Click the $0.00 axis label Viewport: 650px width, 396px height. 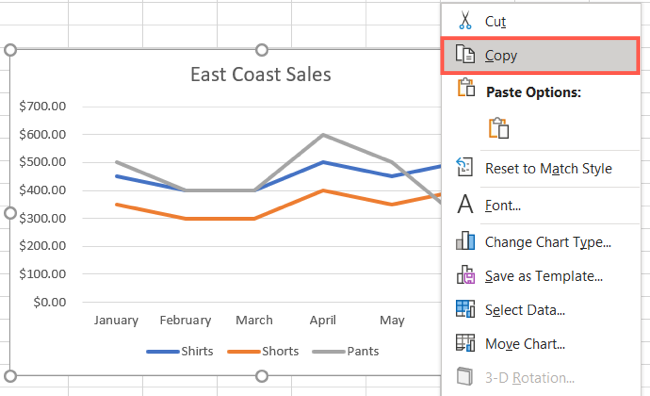coord(49,302)
